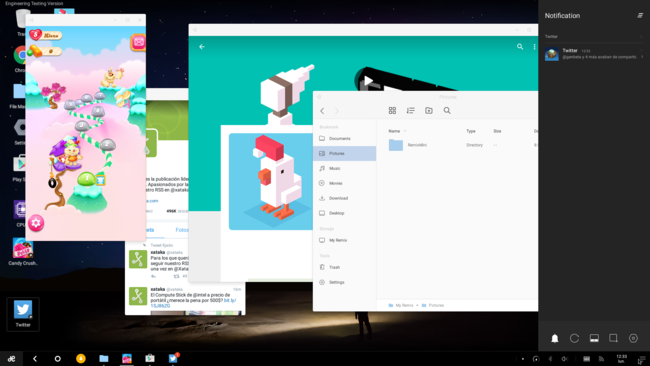Image resolution: width=650 pixels, height=366 pixels.
Task: Select Pictures in File Manager sidebar
Action: (344, 153)
